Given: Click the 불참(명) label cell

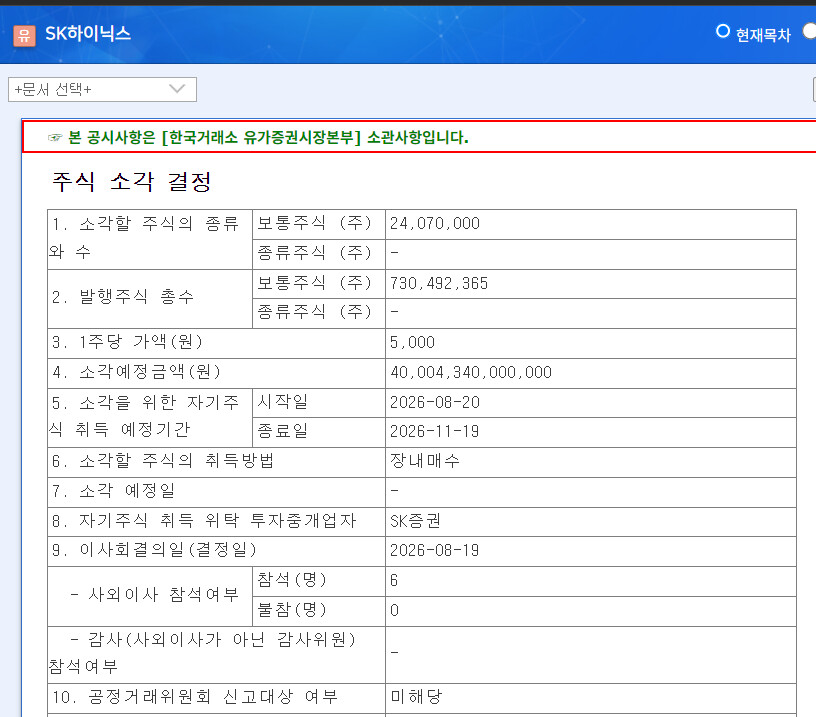Looking at the screenshot, I should (x=318, y=611).
